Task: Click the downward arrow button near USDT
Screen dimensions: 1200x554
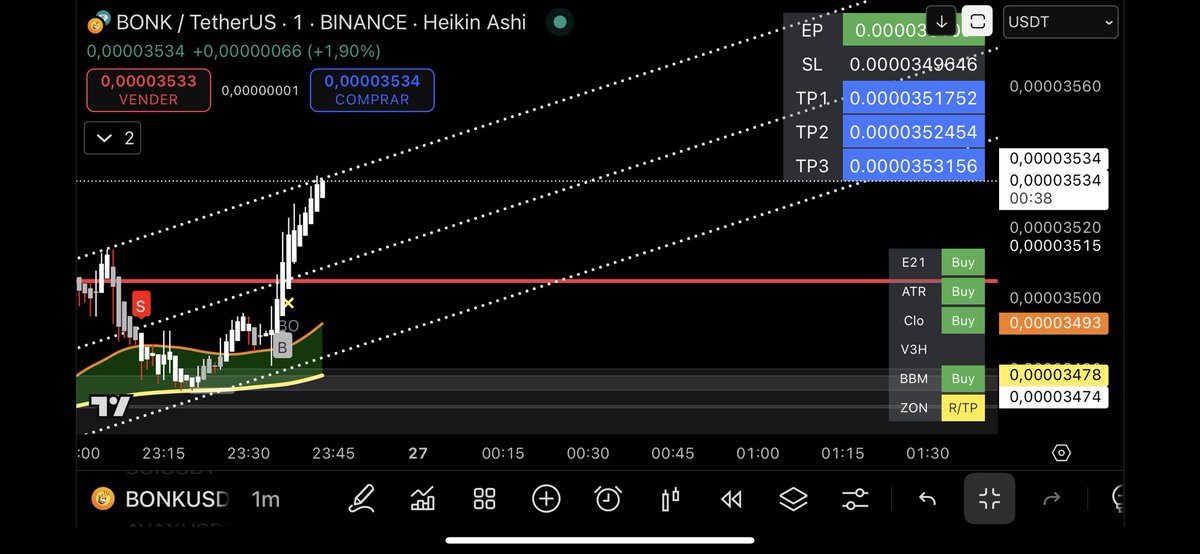Action: [941, 21]
